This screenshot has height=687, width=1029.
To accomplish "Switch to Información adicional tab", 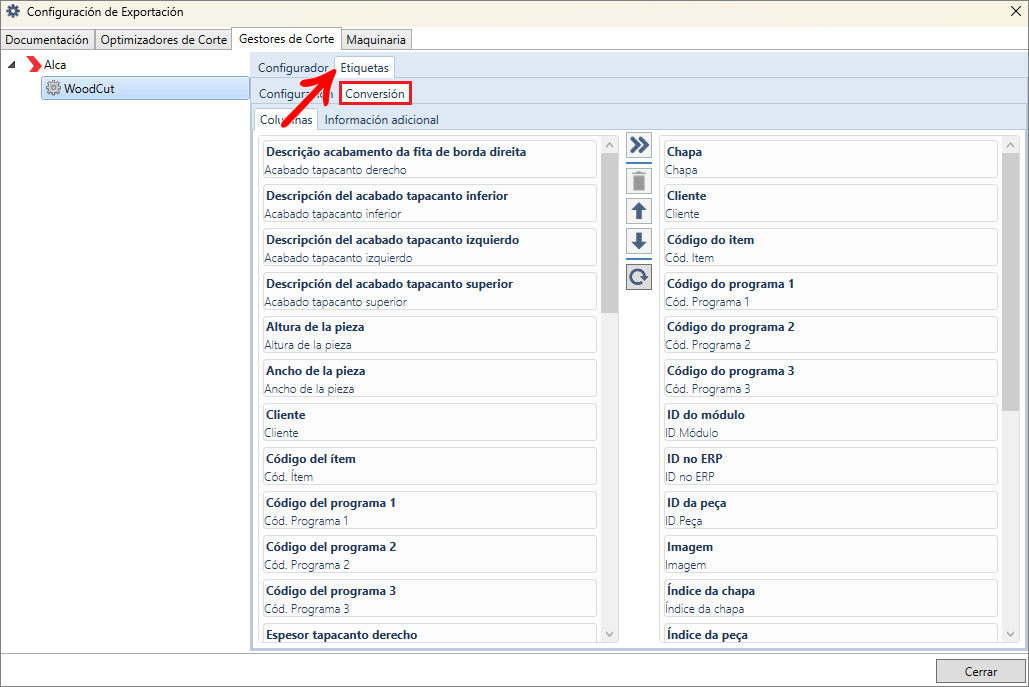I will (381, 119).
